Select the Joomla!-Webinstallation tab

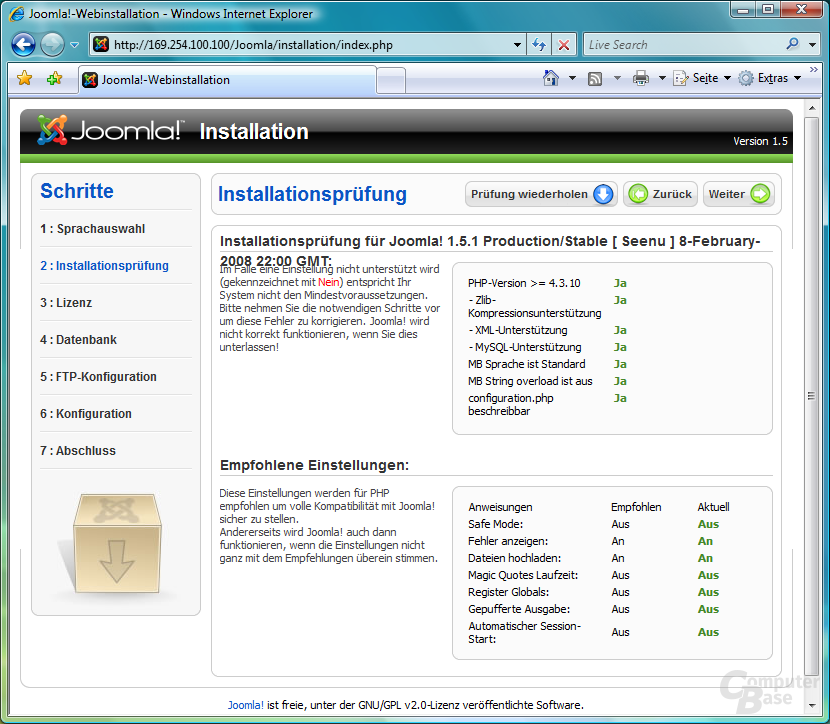point(228,80)
